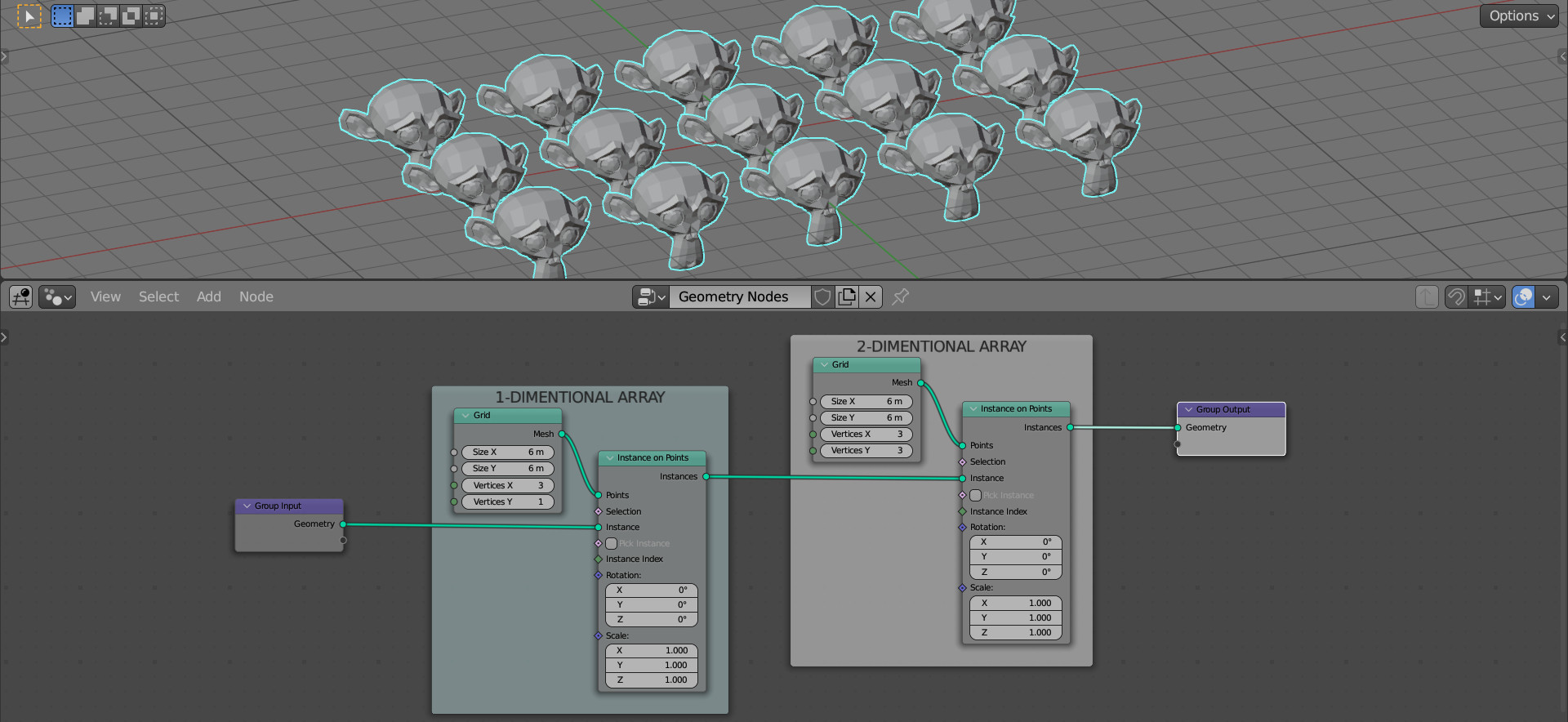Click Scale X field in 2-DIMENTIONAL Instance node
The height and width of the screenshot is (722, 1568).
[x=1016, y=603]
